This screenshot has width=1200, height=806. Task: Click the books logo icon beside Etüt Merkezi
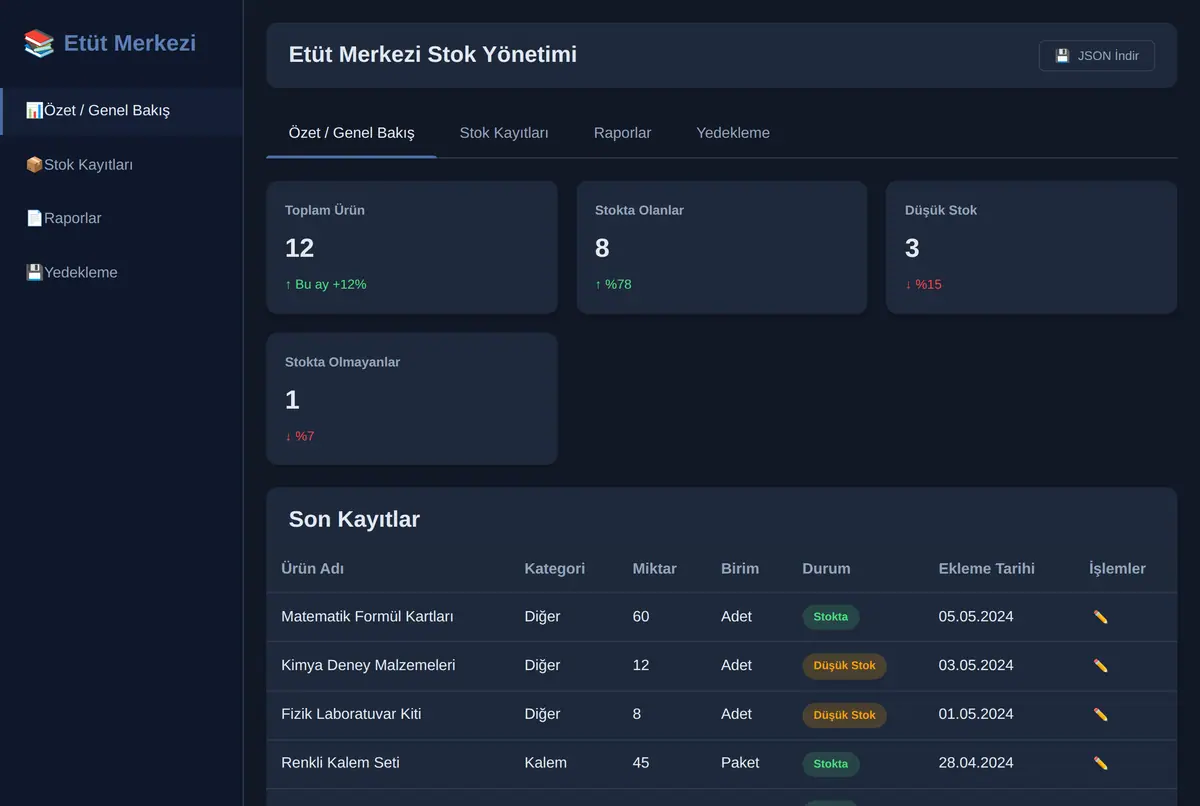39,43
